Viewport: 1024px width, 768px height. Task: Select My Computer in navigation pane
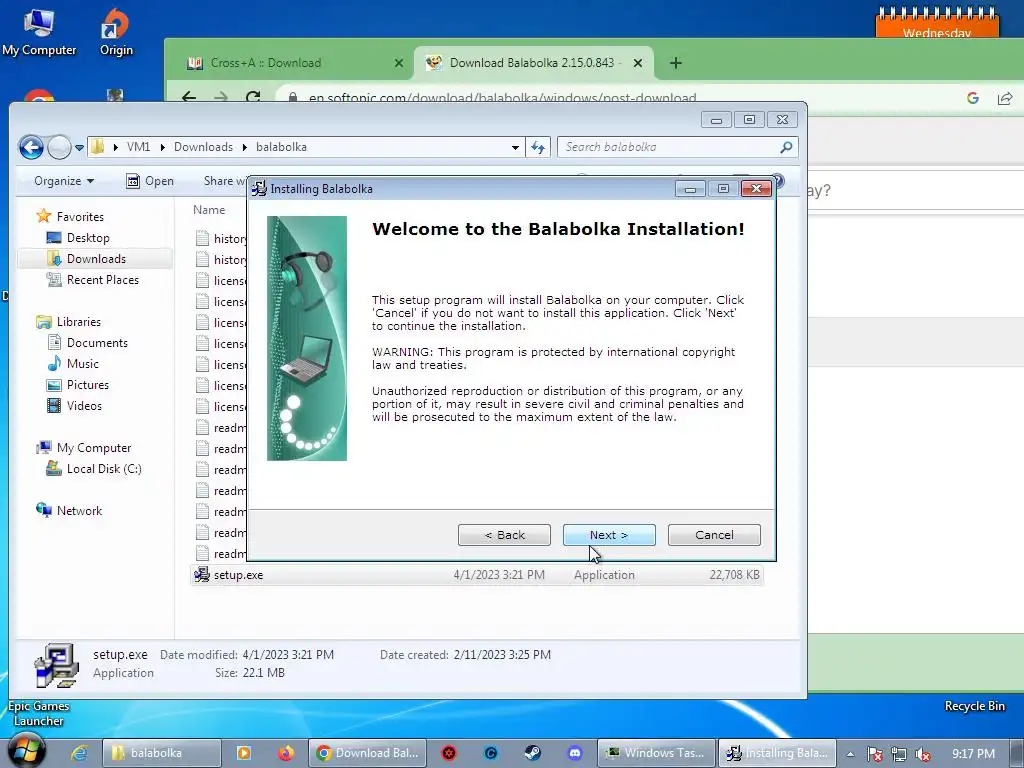point(93,447)
